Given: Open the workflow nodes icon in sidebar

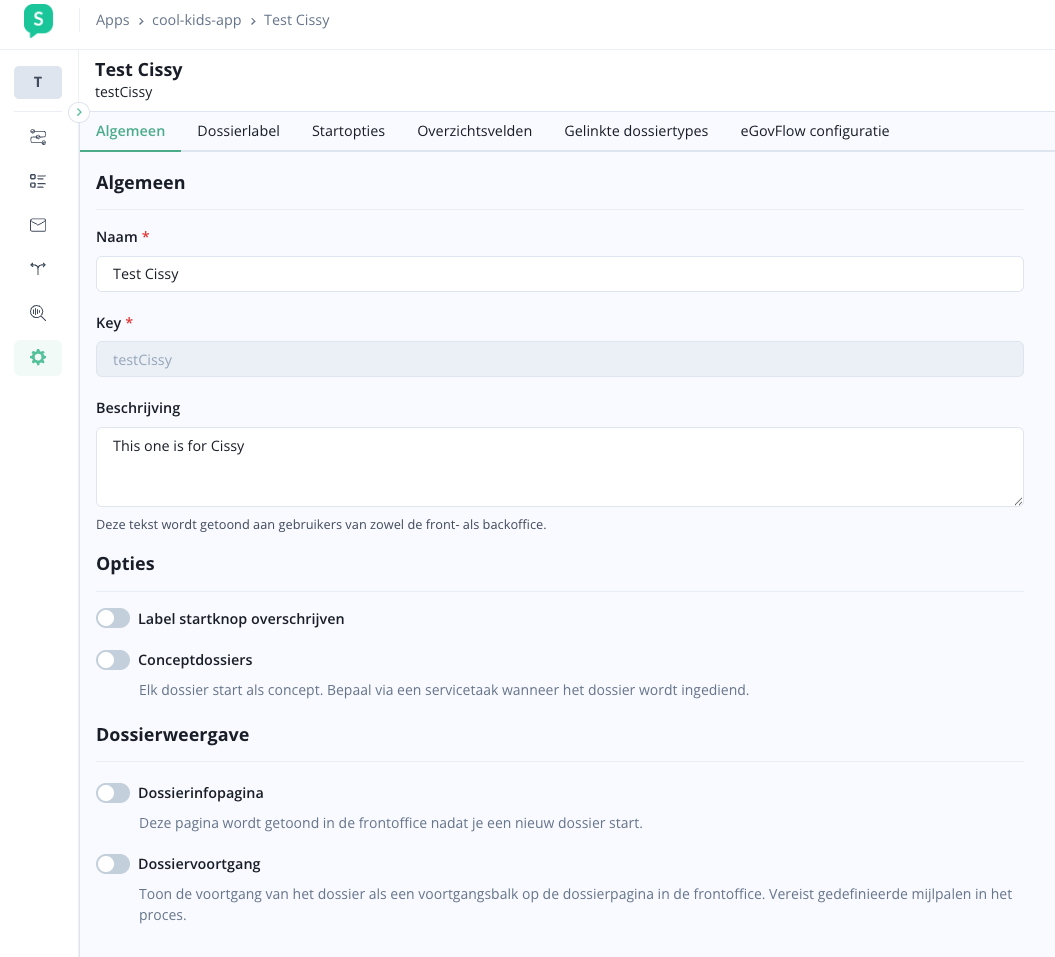Looking at the screenshot, I should (38, 137).
